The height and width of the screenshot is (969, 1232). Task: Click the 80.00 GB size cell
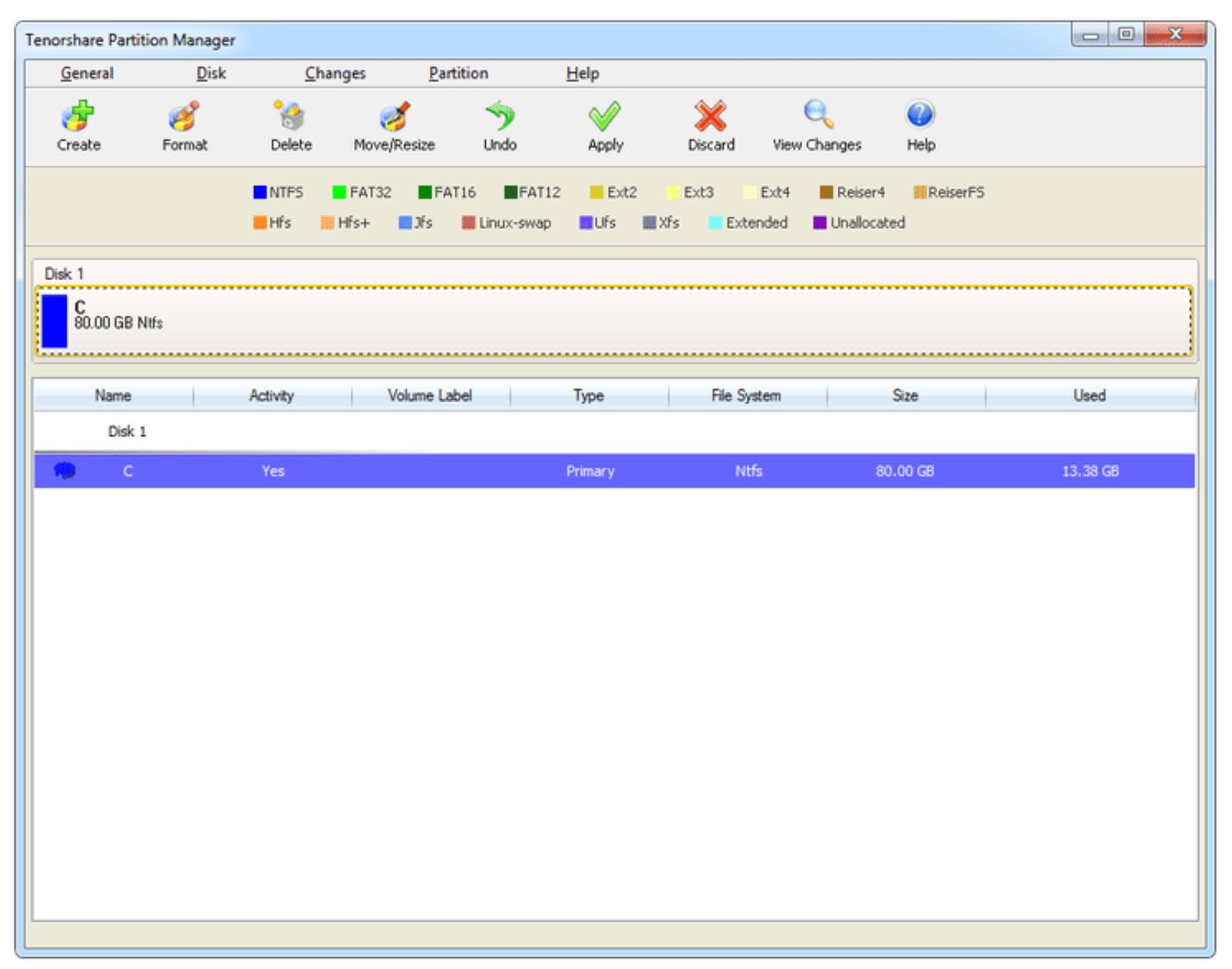pyautogui.click(x=905, y=471)
